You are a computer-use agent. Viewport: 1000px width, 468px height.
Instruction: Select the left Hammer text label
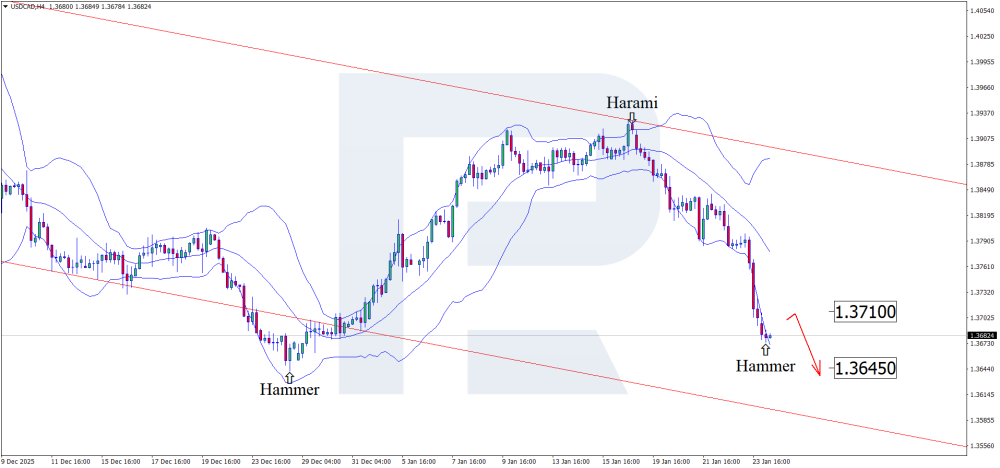pyautogui.click(x=289, y=390)
